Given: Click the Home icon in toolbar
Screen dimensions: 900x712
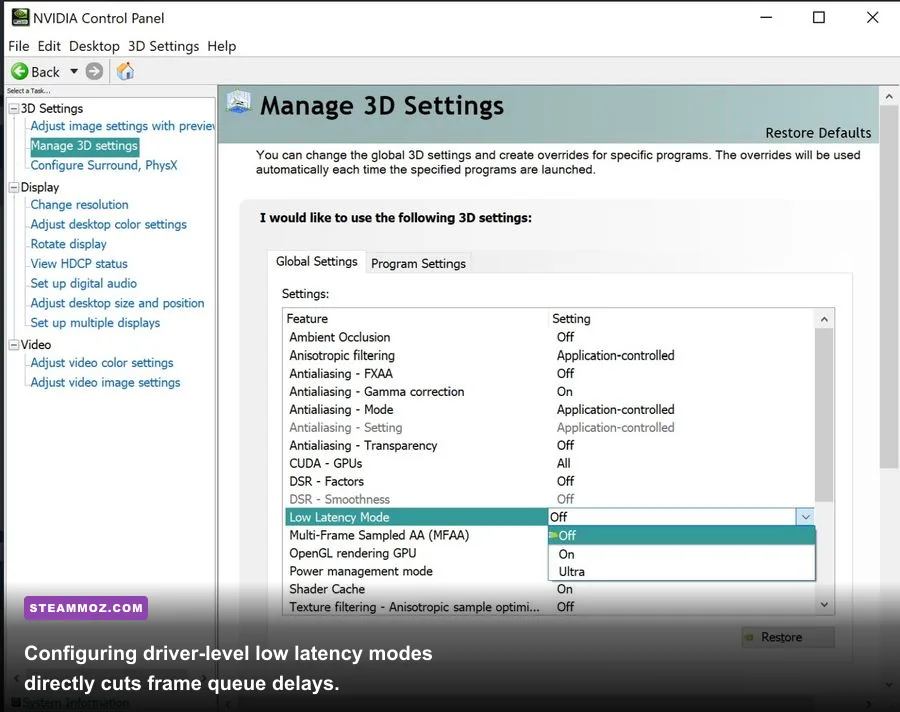Looking at the screenshot, I should [125, 71].
